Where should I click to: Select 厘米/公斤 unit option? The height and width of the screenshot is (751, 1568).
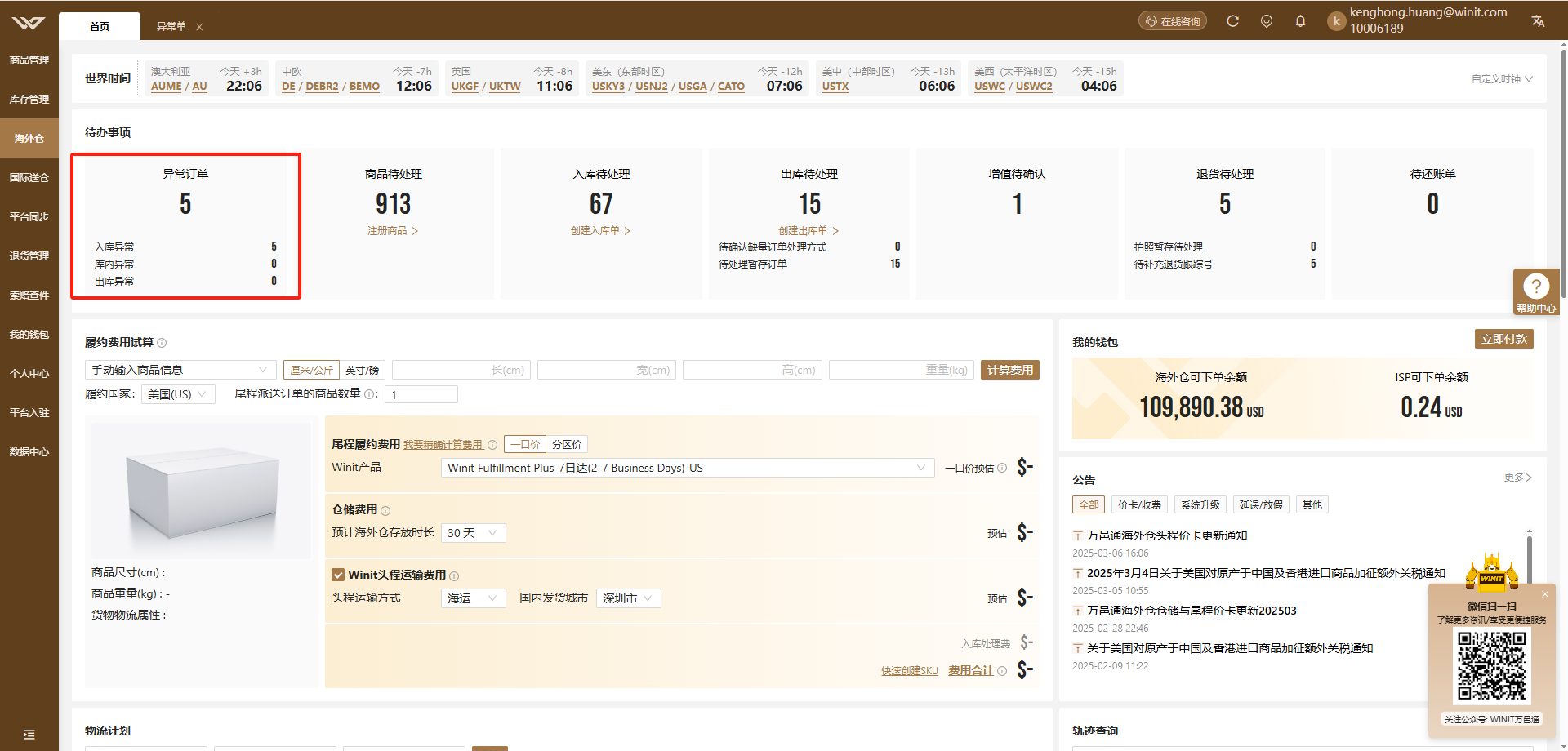pyautogui.click(x=311, y=370)
